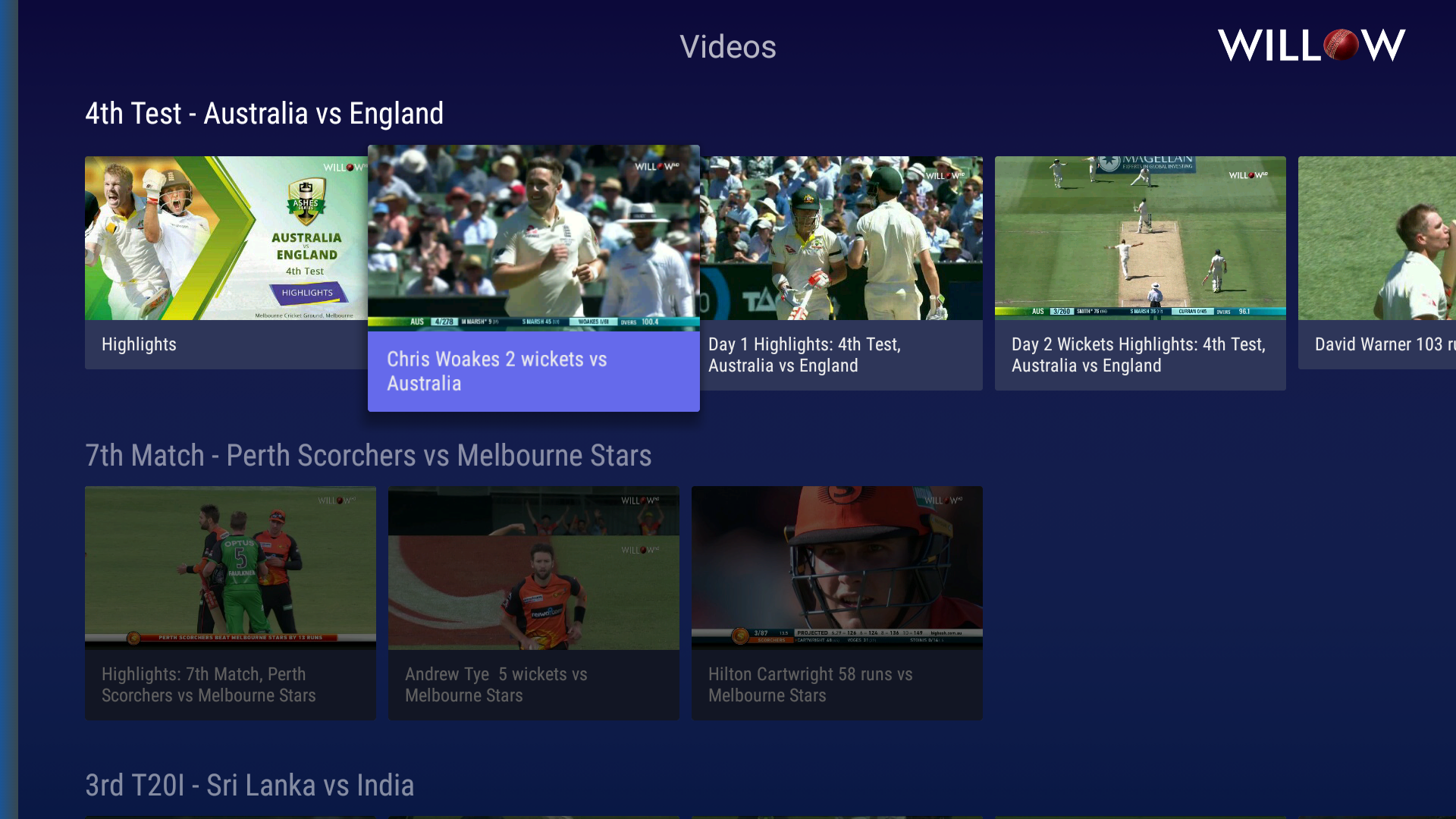Open the Ashes Highlights thumbnail

[226, 238]
